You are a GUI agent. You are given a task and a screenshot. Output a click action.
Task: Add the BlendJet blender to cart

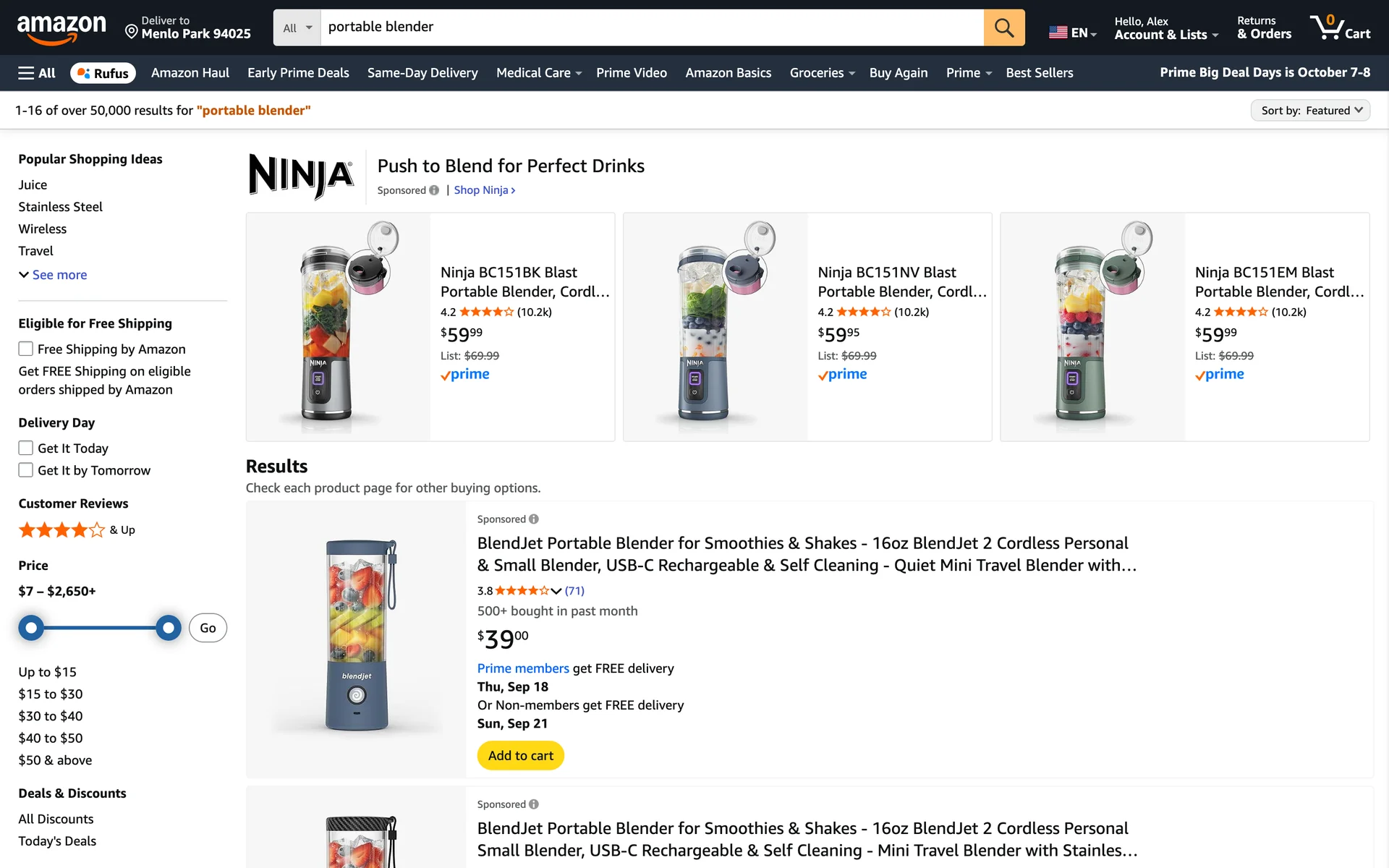coord(520,755)
